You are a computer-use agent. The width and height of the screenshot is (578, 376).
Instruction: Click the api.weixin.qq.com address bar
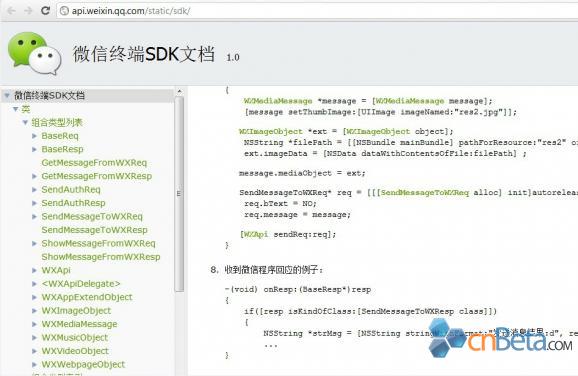click(x=317, y=11)
